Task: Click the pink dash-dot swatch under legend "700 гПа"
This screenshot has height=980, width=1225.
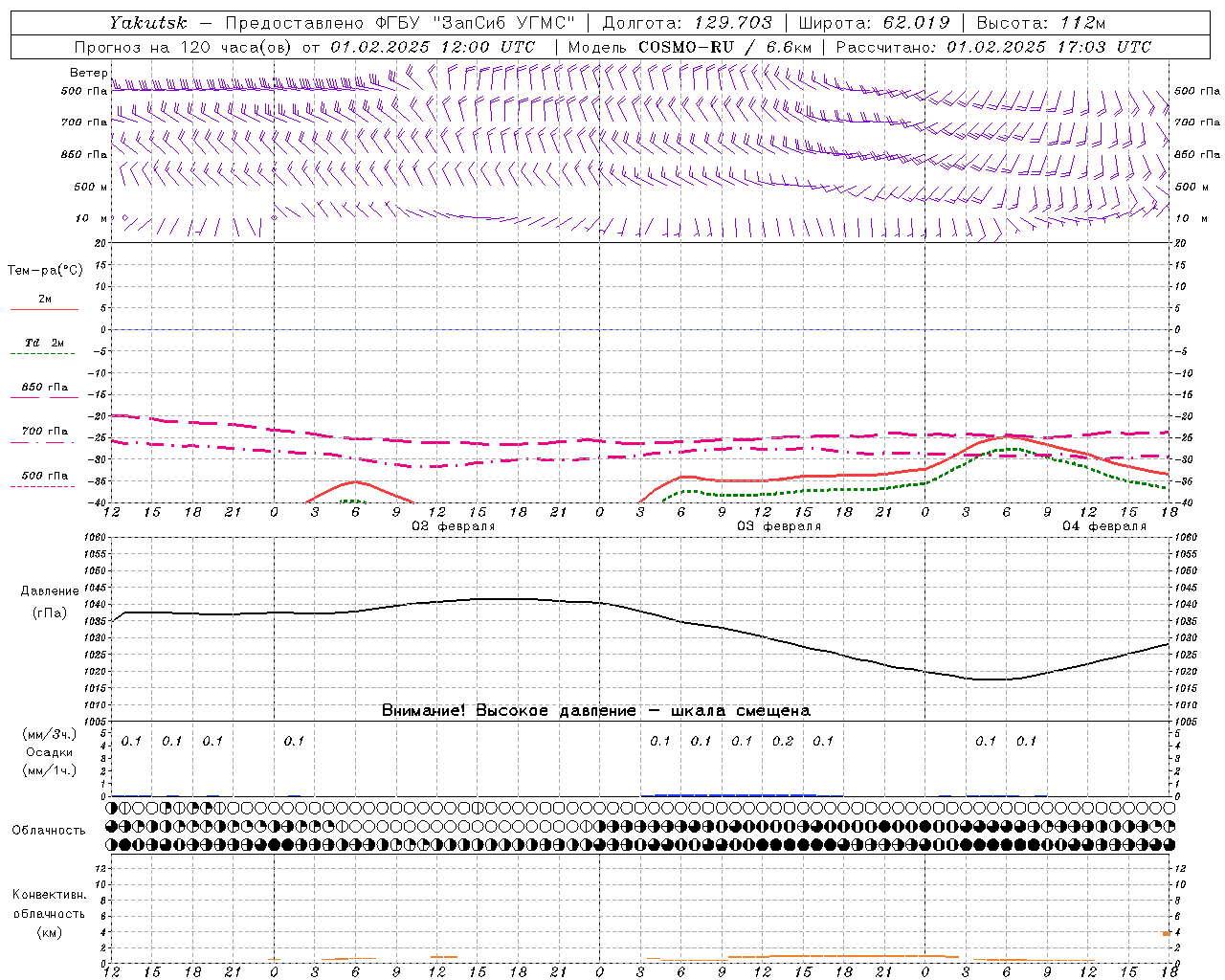Action: (x=44, y=442)
